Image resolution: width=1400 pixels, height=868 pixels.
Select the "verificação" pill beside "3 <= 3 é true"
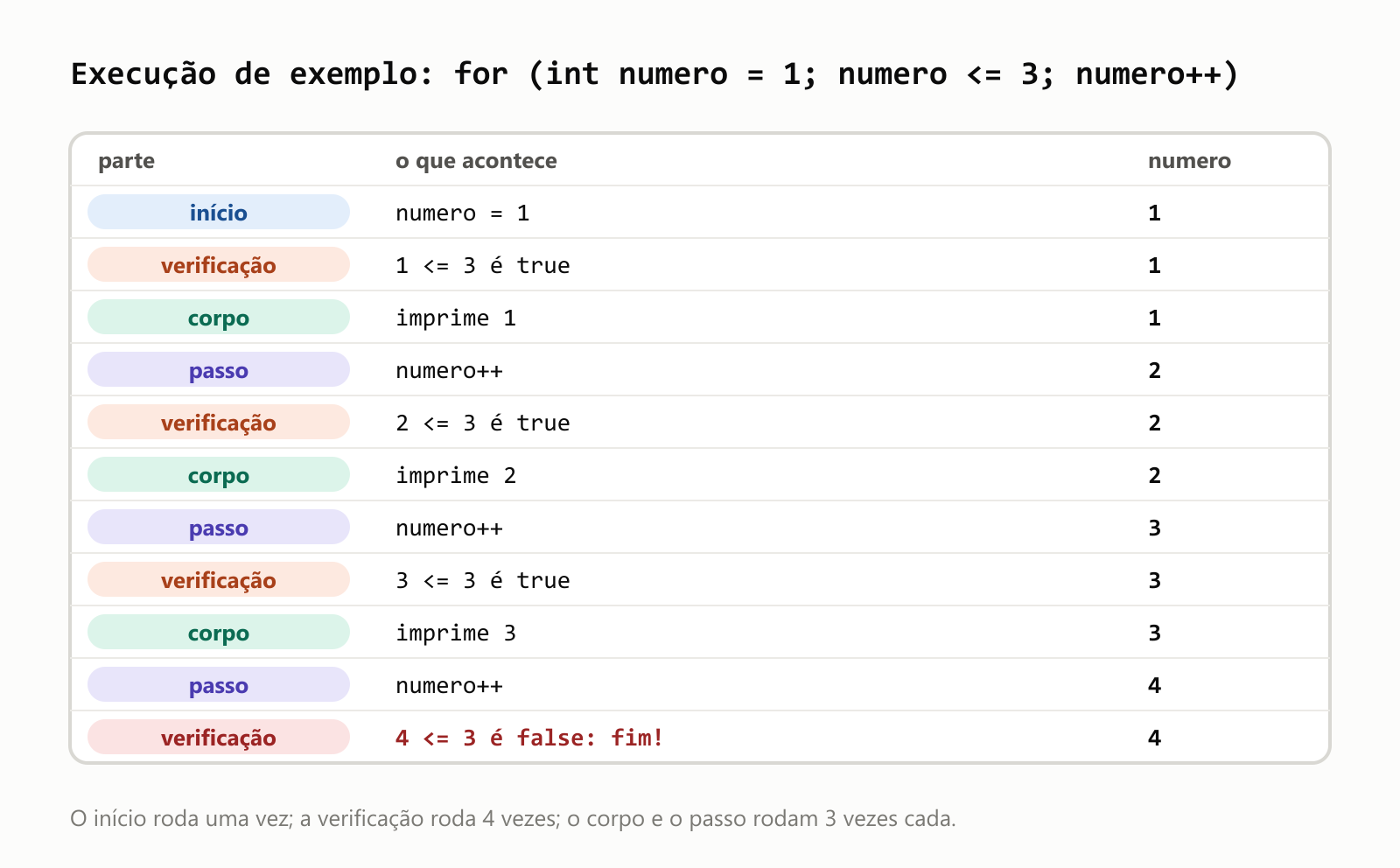[x=219, y=579]
